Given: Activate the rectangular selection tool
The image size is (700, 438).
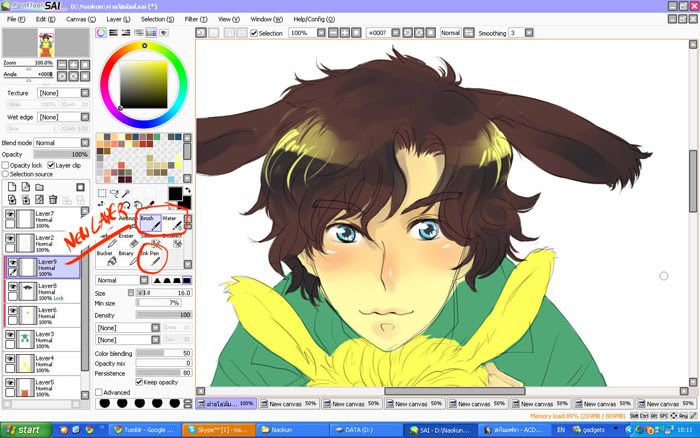Looking at the screenshot, I should tap(101, 193).
